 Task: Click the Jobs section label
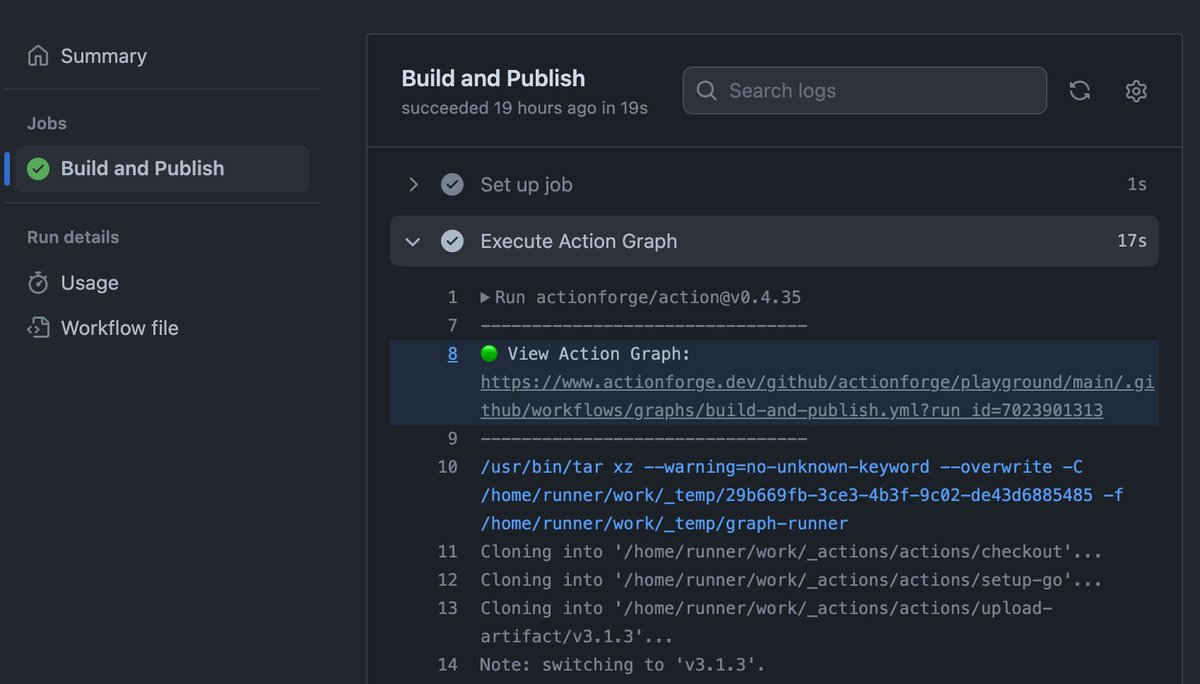47,124
